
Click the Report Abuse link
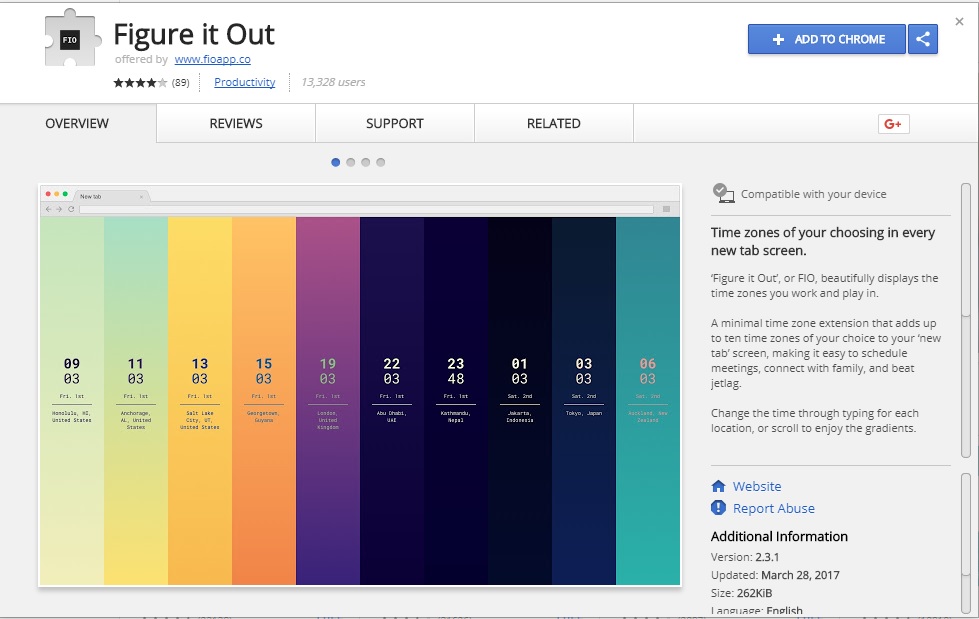(x=774, y=508)
